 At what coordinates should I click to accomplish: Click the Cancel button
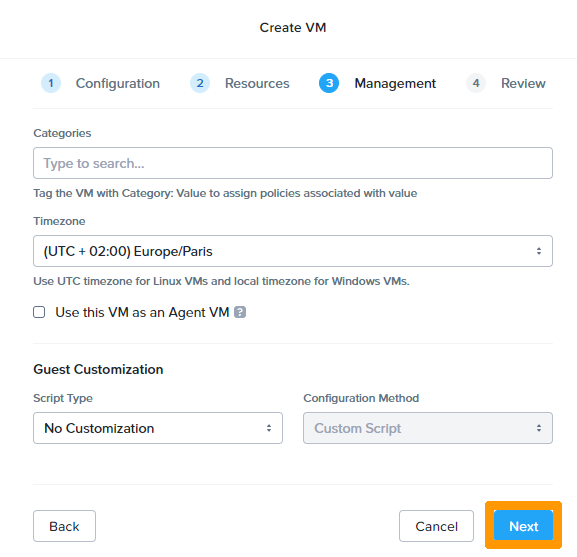[436, 526]
